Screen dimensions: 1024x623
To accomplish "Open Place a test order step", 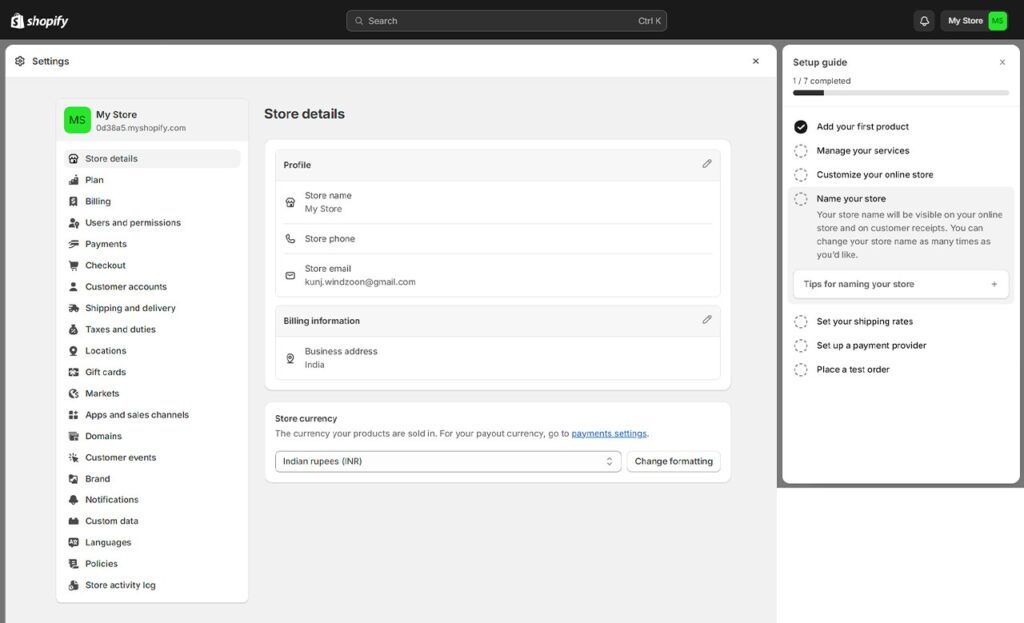I will tap(853, 370).
